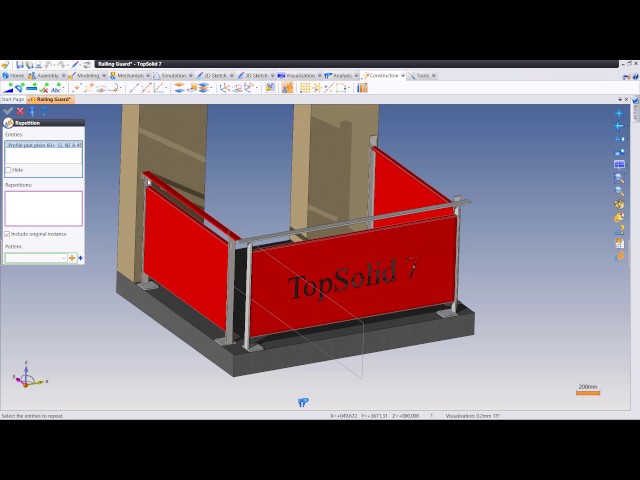Image resolution: width=640 pixels, height=480 pixels.
Task: Click the blue diamond icon beside Pattern
Action: [80, 258]
